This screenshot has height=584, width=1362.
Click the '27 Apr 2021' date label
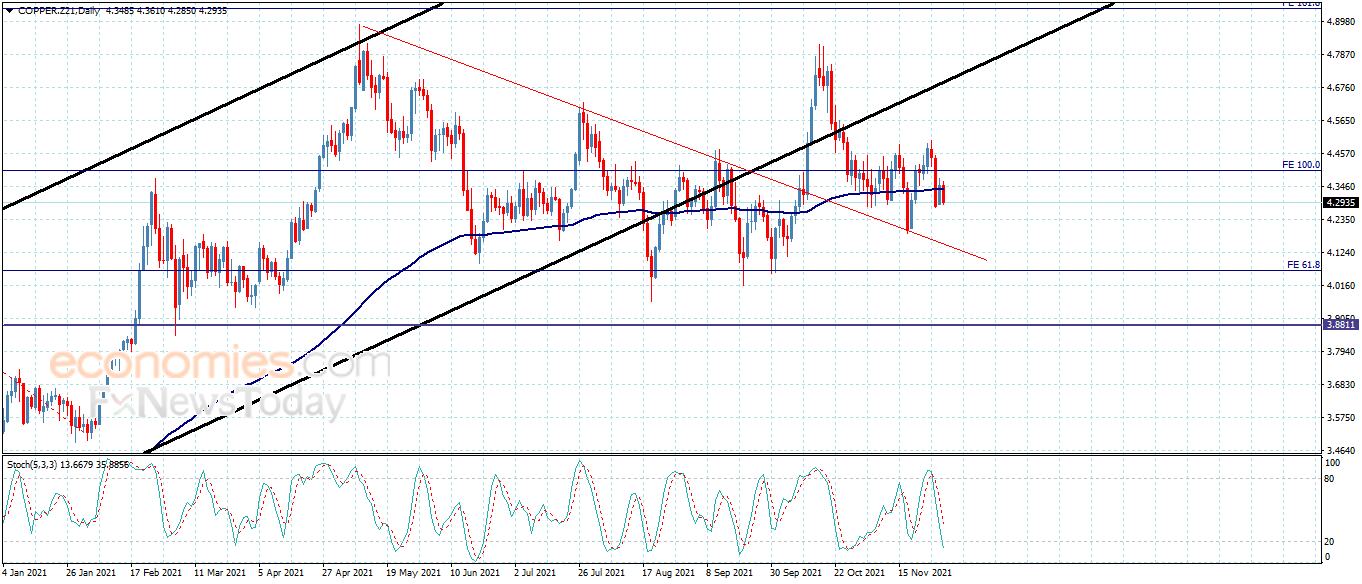(x=346, y=573)
